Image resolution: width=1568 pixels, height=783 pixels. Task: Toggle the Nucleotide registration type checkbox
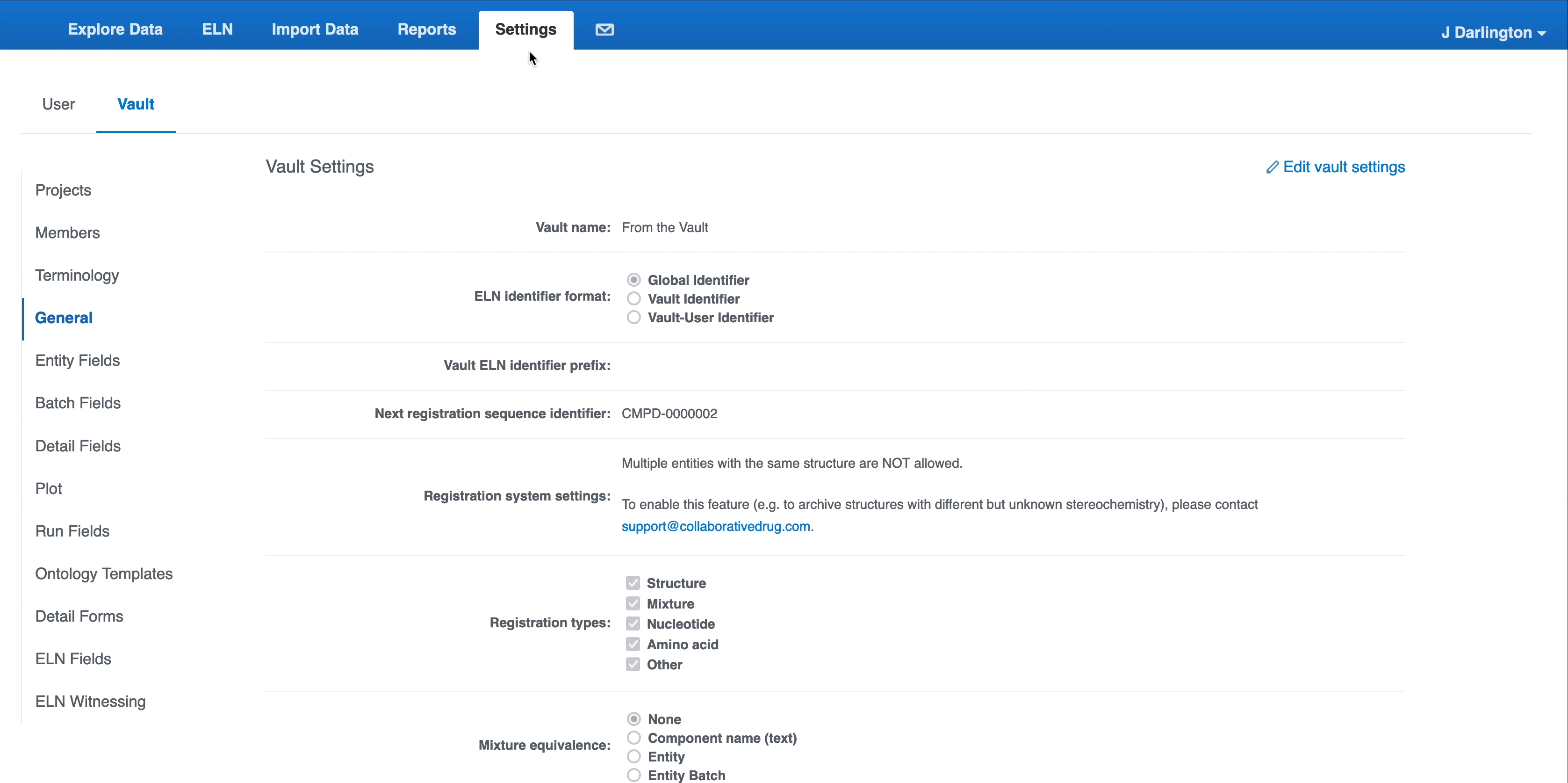633,623
